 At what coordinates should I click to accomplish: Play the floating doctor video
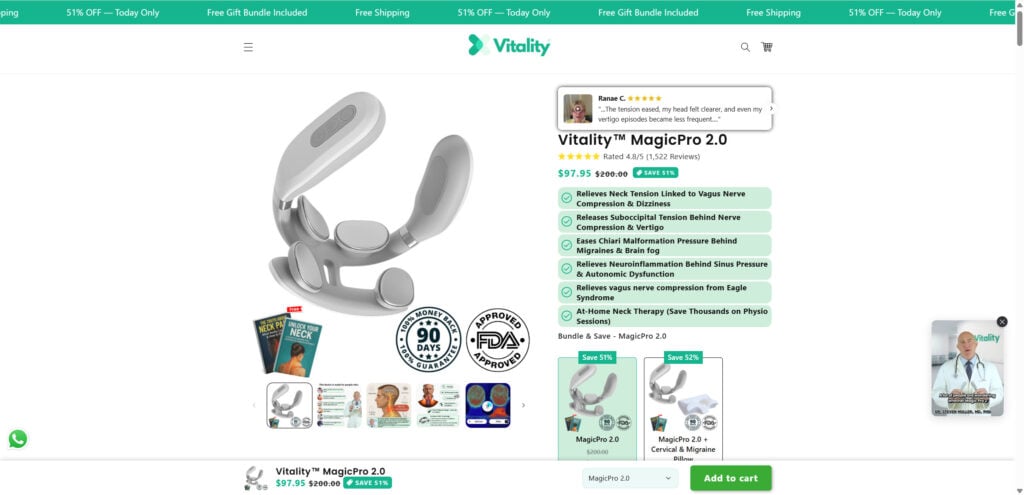pos(967,368)
